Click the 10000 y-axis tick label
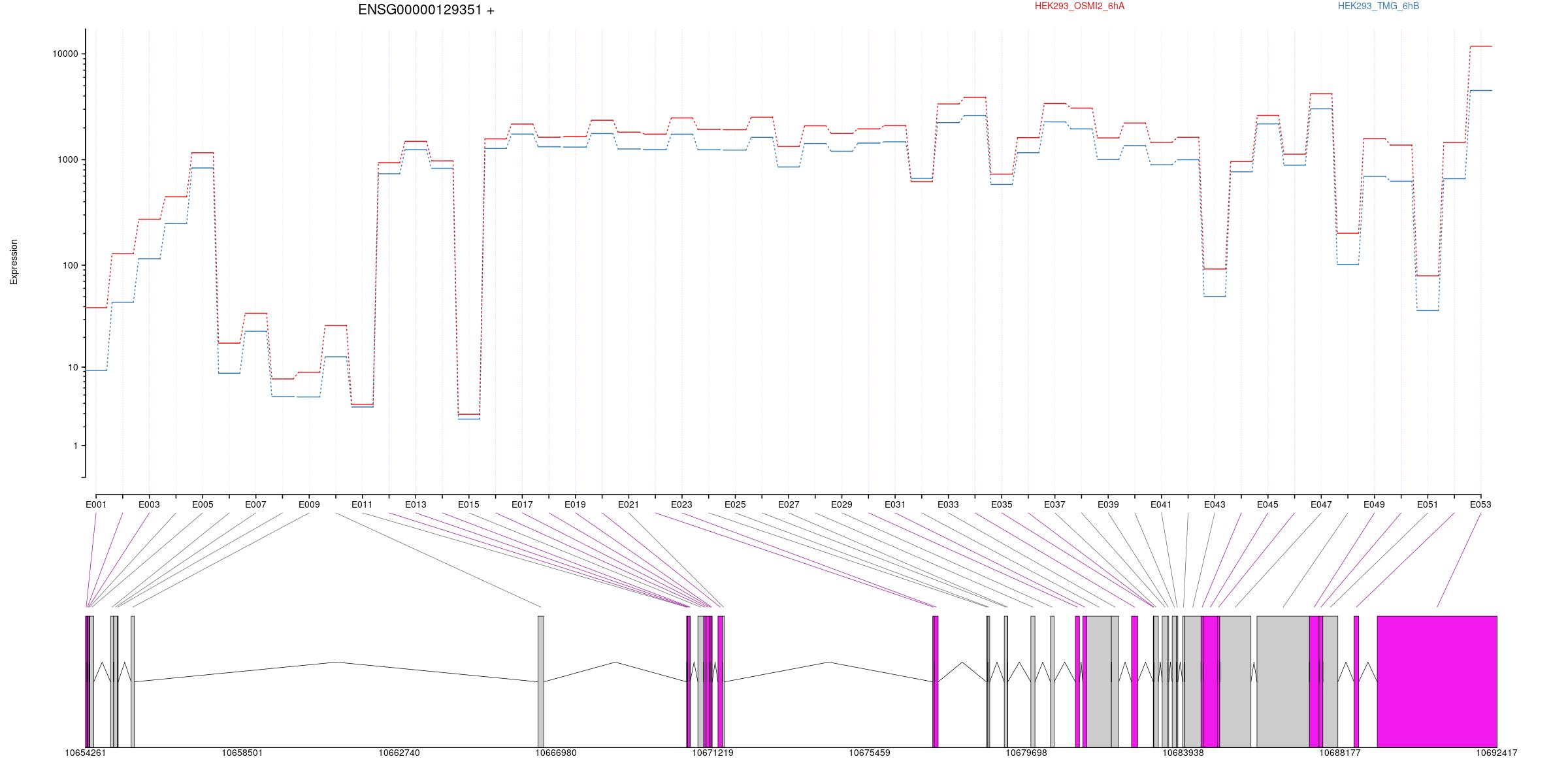1568x784 pixels. [64, 54]
